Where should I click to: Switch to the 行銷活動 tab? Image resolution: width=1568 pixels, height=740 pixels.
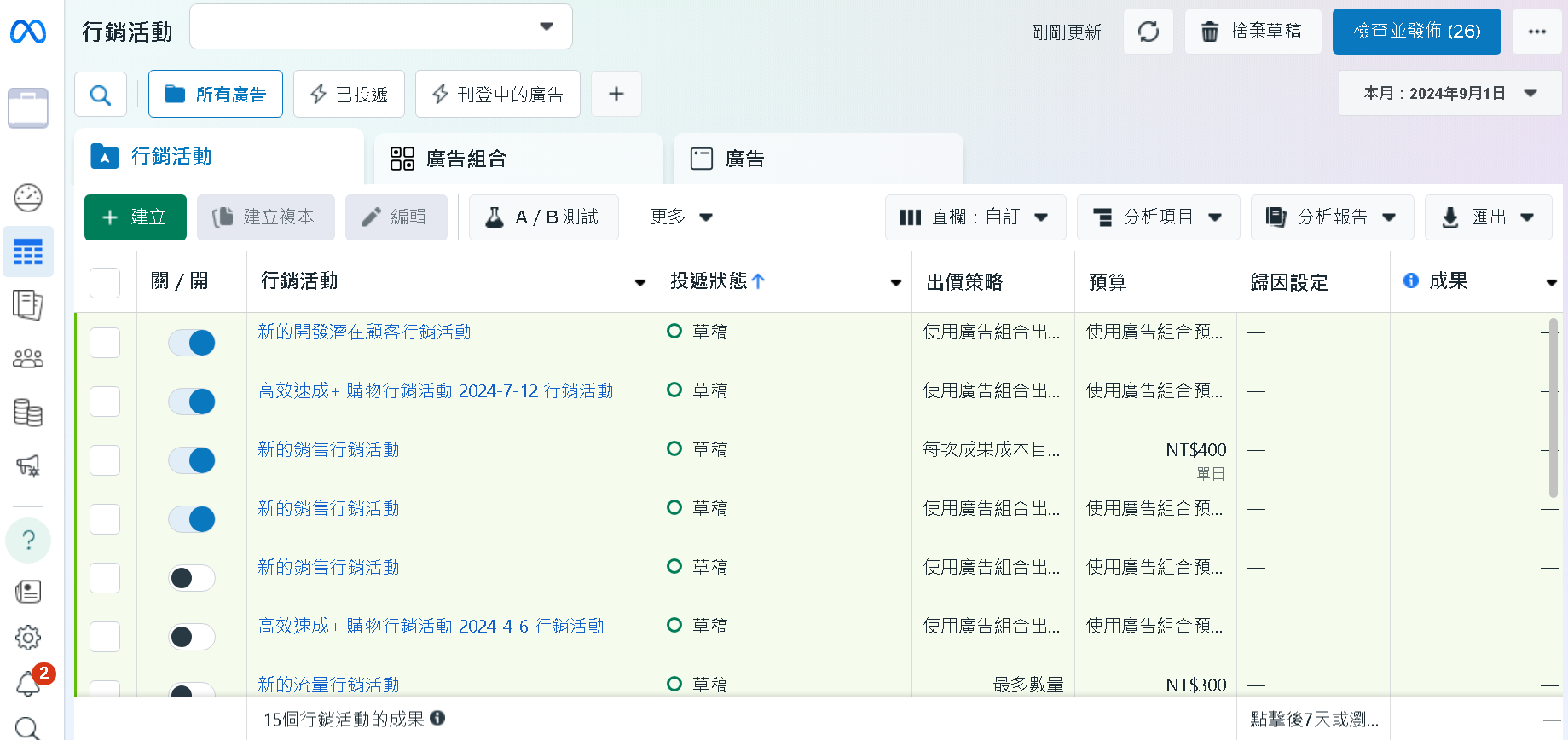coord(219,157)
